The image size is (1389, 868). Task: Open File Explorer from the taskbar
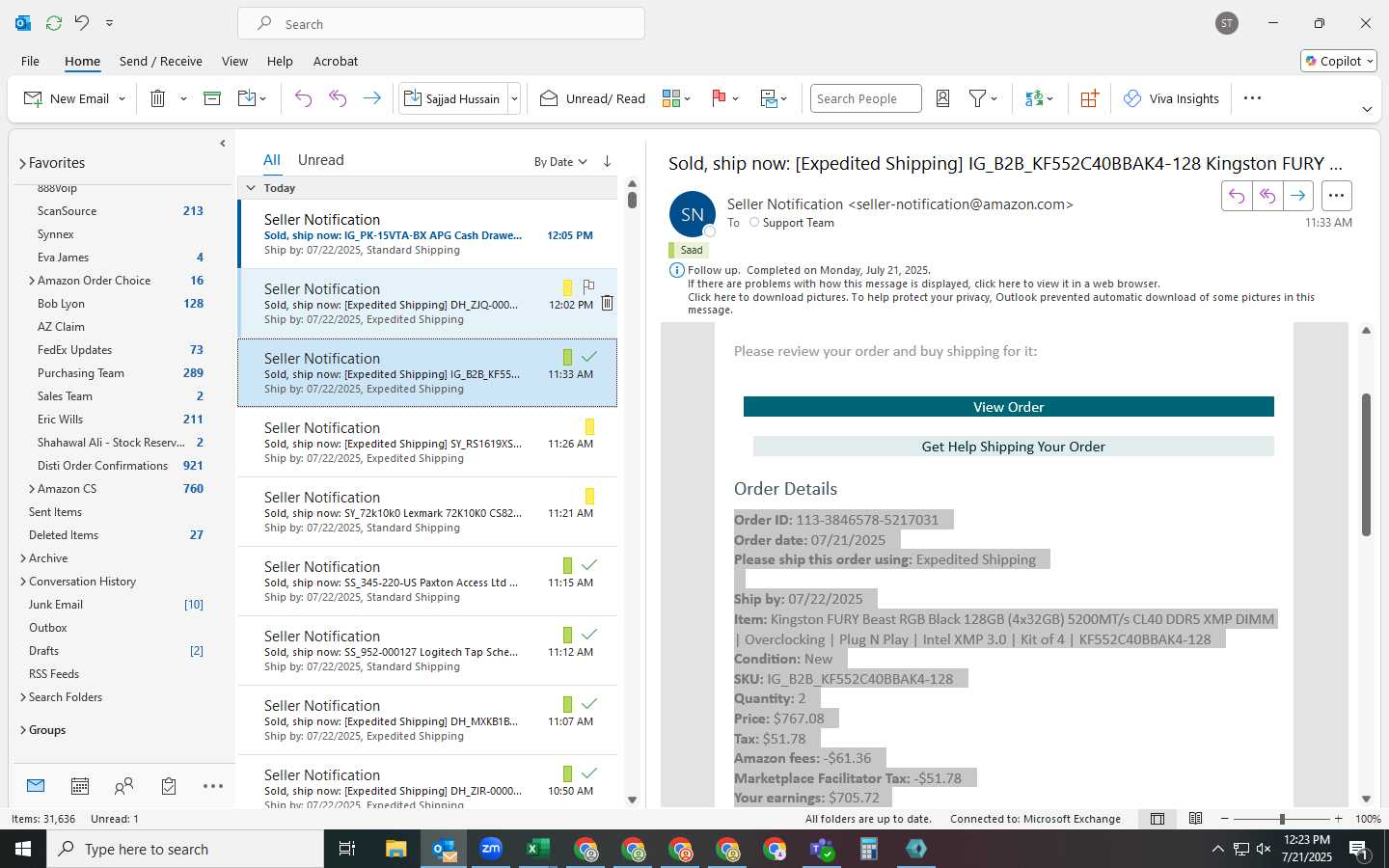pos(396,849)
